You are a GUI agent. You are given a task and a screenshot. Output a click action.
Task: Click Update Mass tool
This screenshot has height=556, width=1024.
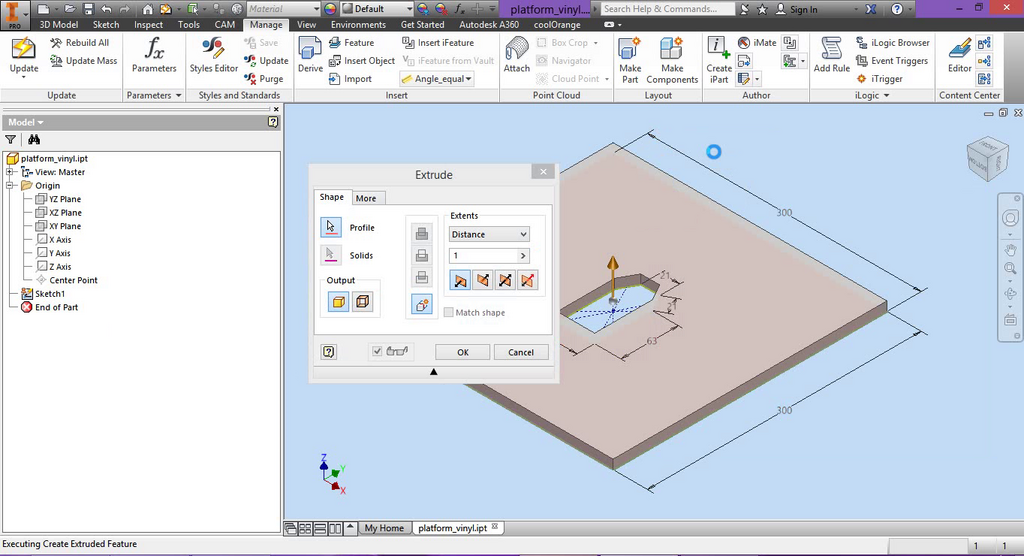(84, 61)
